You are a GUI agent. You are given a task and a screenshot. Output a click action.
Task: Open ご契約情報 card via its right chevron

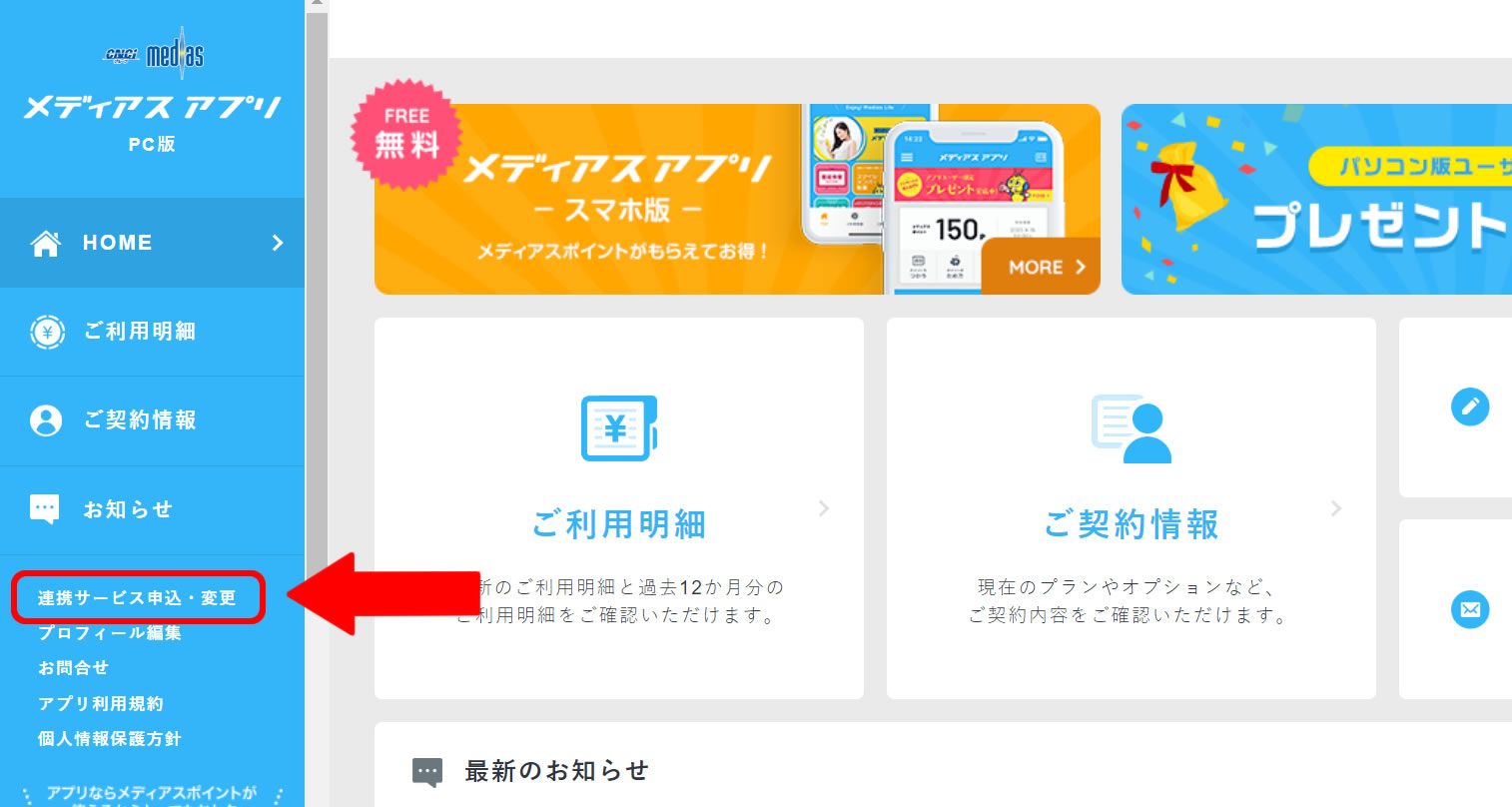(1336, 508)
